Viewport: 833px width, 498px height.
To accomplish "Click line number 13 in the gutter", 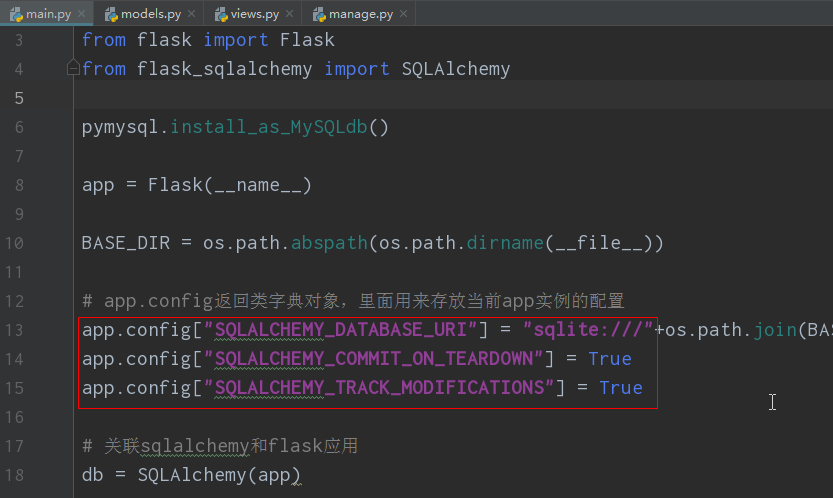I will [x=14, y=330].
